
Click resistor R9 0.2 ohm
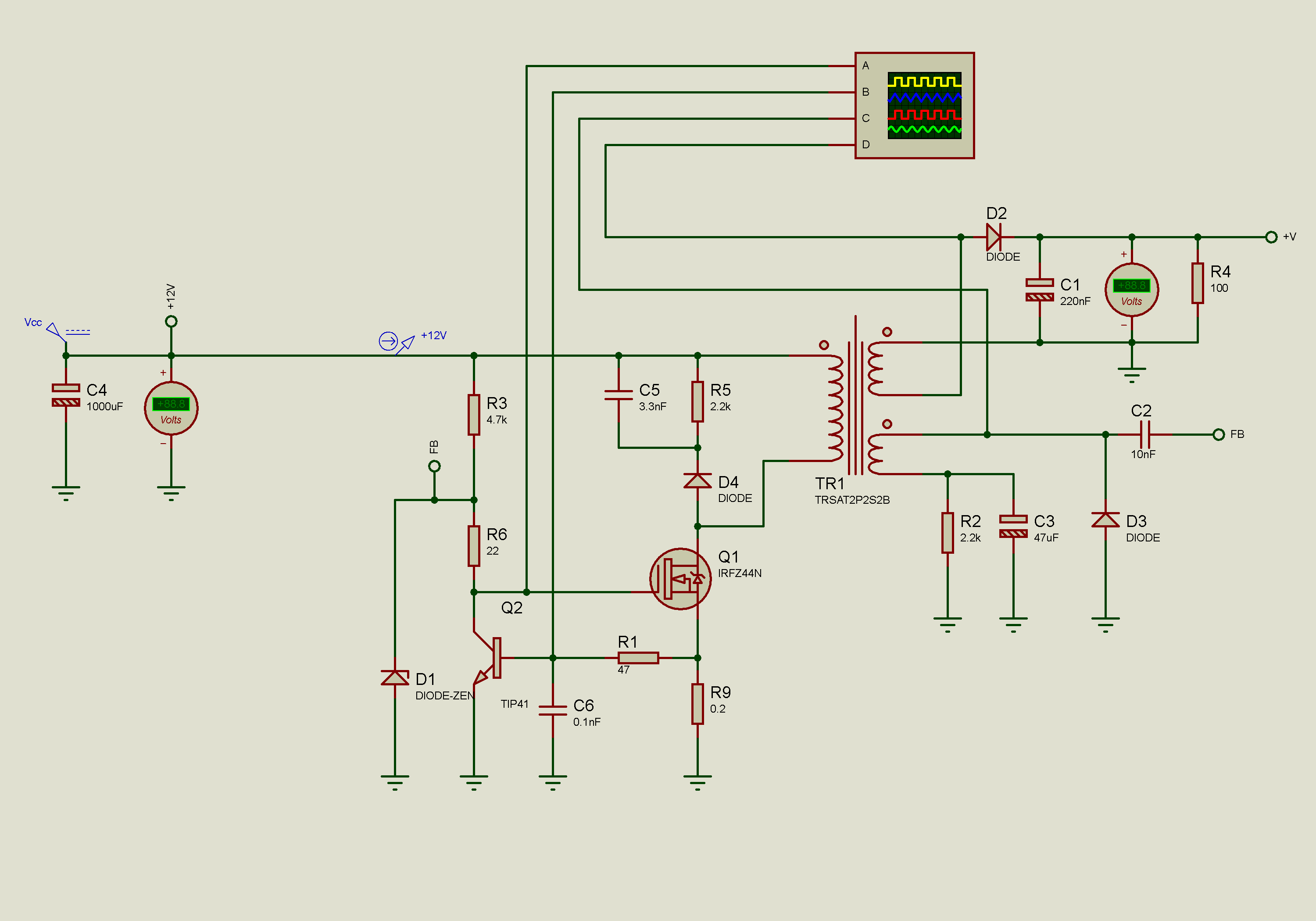coord(697,704)
